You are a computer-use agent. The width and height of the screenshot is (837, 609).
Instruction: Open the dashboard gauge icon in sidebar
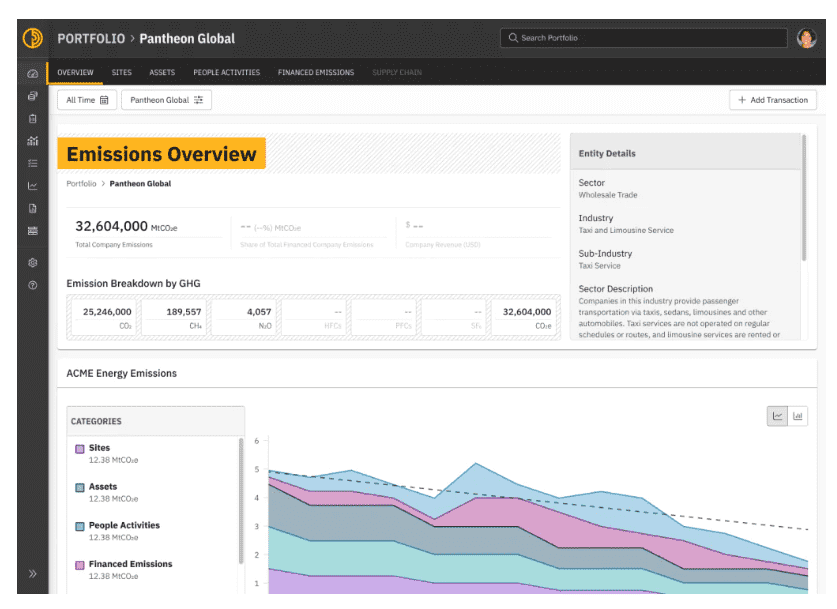(x=33, y=74)
